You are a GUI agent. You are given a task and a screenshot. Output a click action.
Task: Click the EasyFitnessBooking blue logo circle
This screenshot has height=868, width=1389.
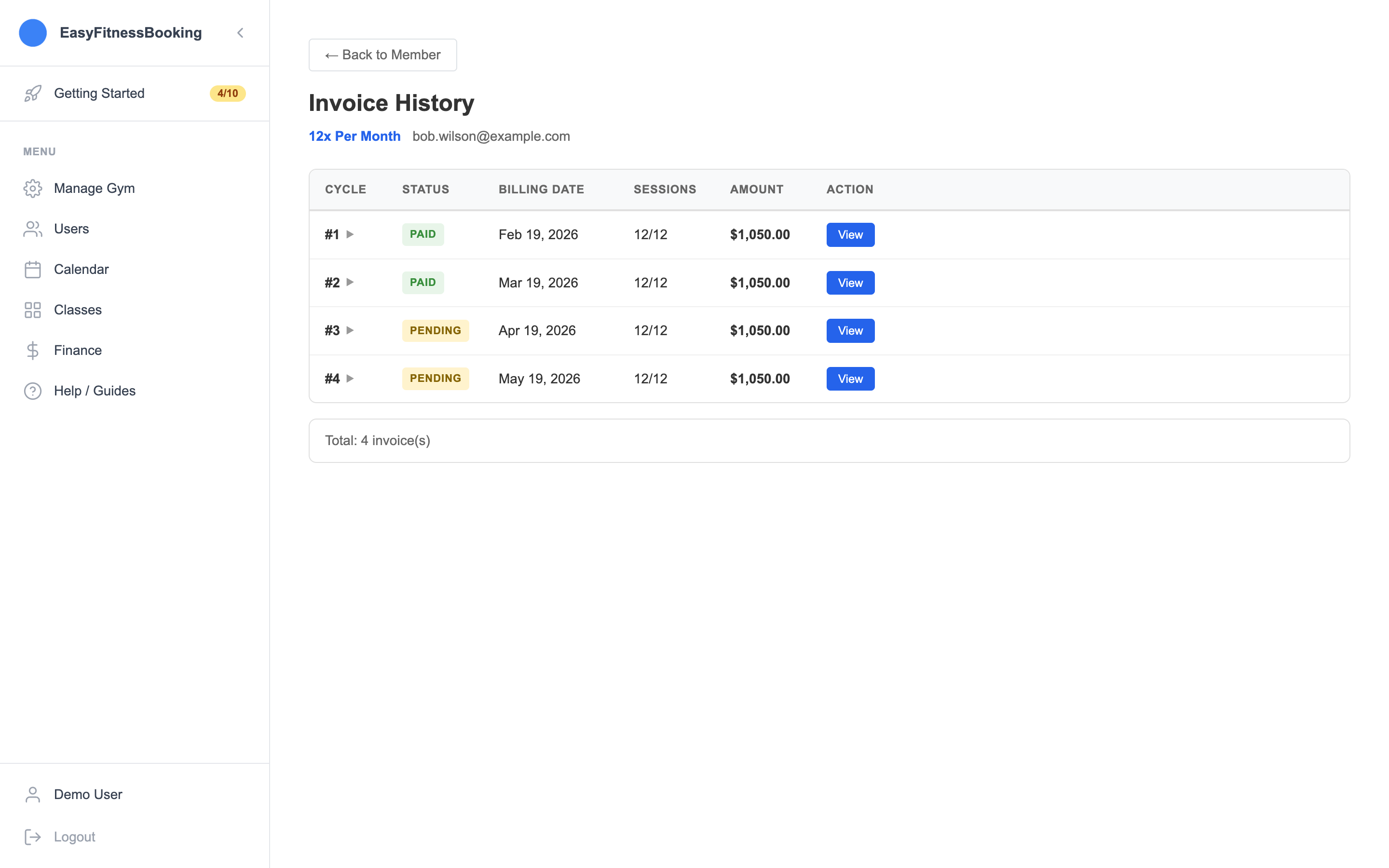point(33,33)
